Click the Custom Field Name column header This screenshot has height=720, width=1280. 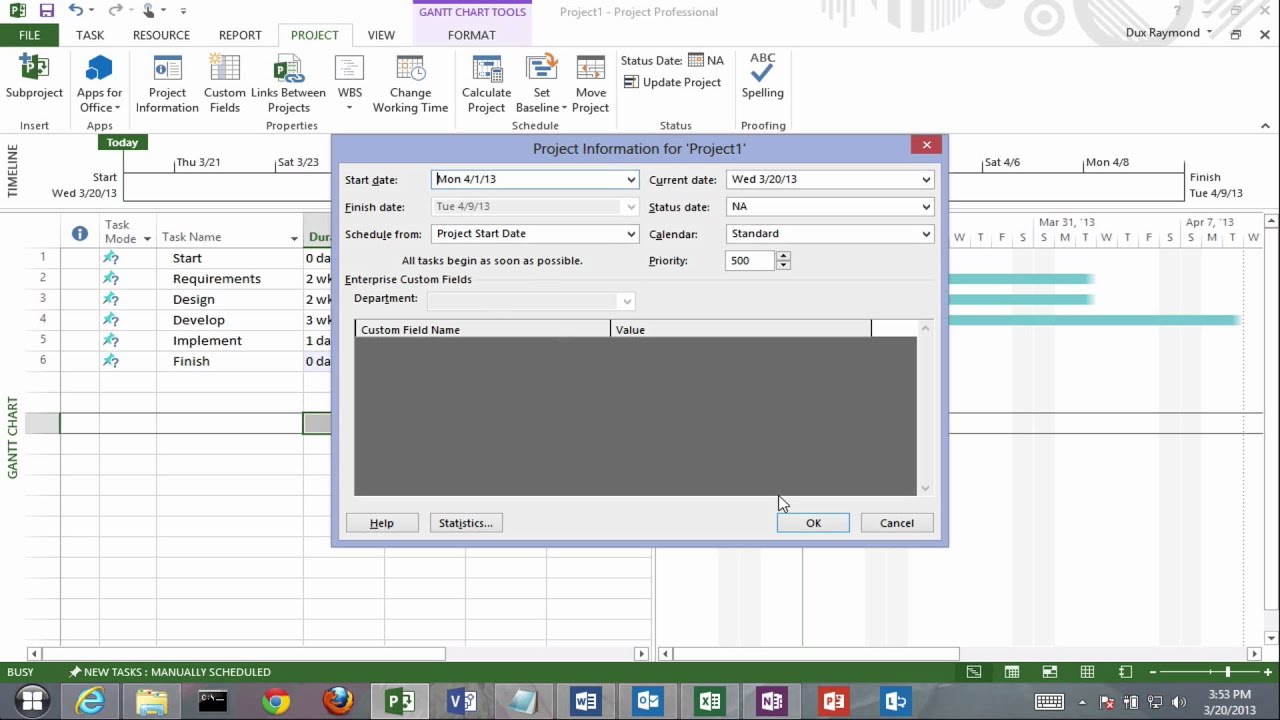click(x=482, y=329)
